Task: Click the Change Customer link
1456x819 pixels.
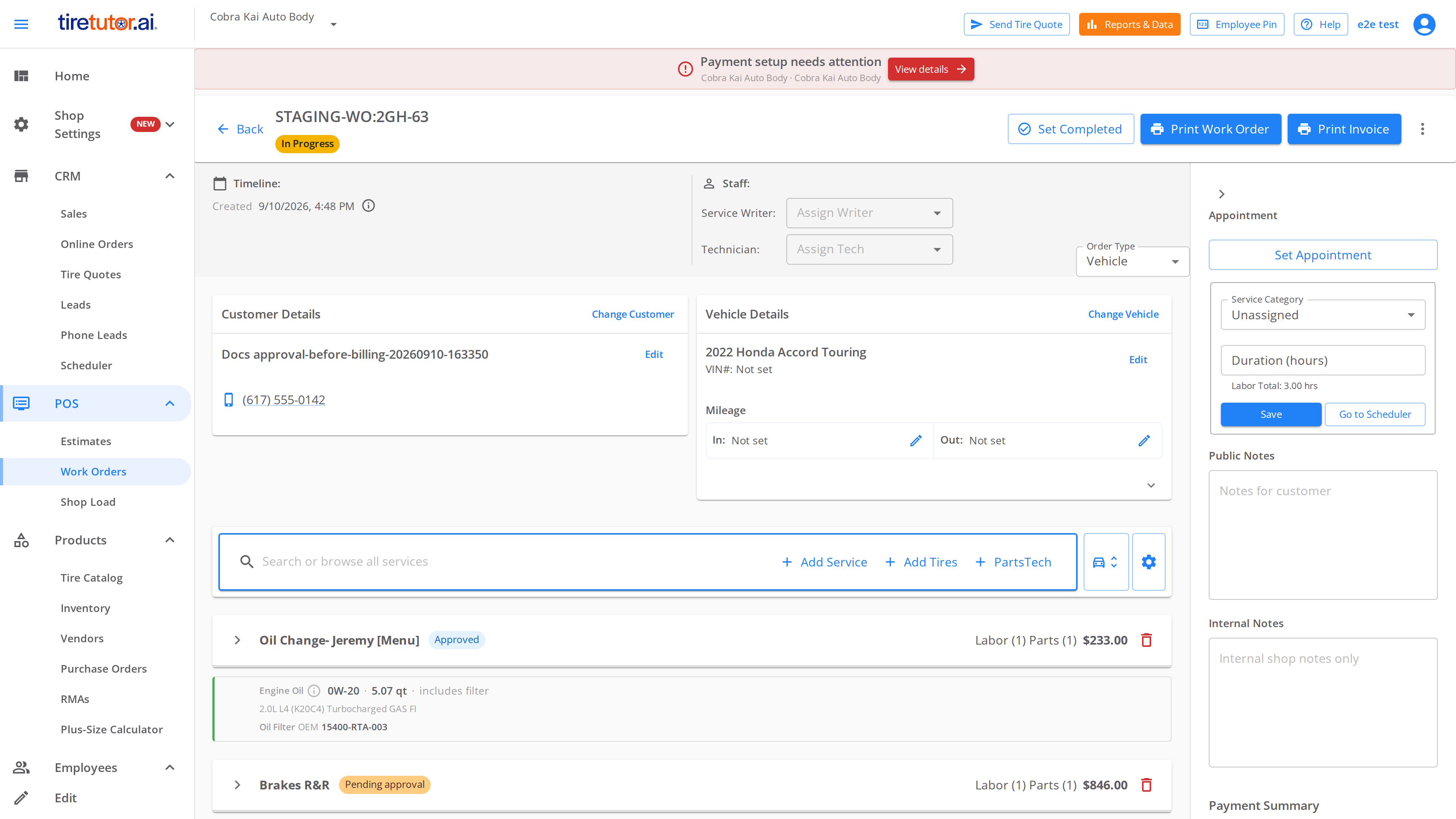Action: pyautogui.click(x=632, y=314)
